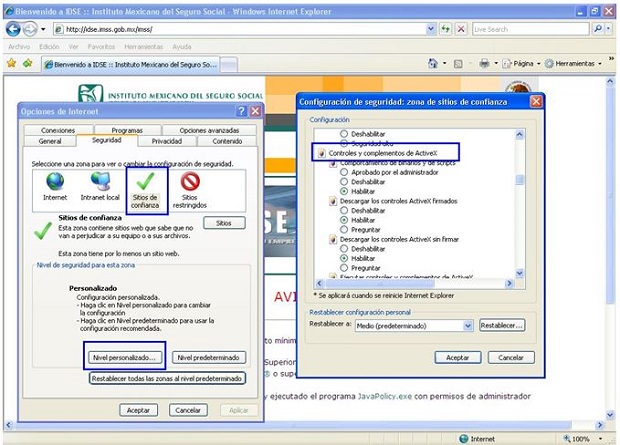Select the Sitios de confianza green check icon
The height and width of the screenshot is (445, 620).
click(146, 181)
